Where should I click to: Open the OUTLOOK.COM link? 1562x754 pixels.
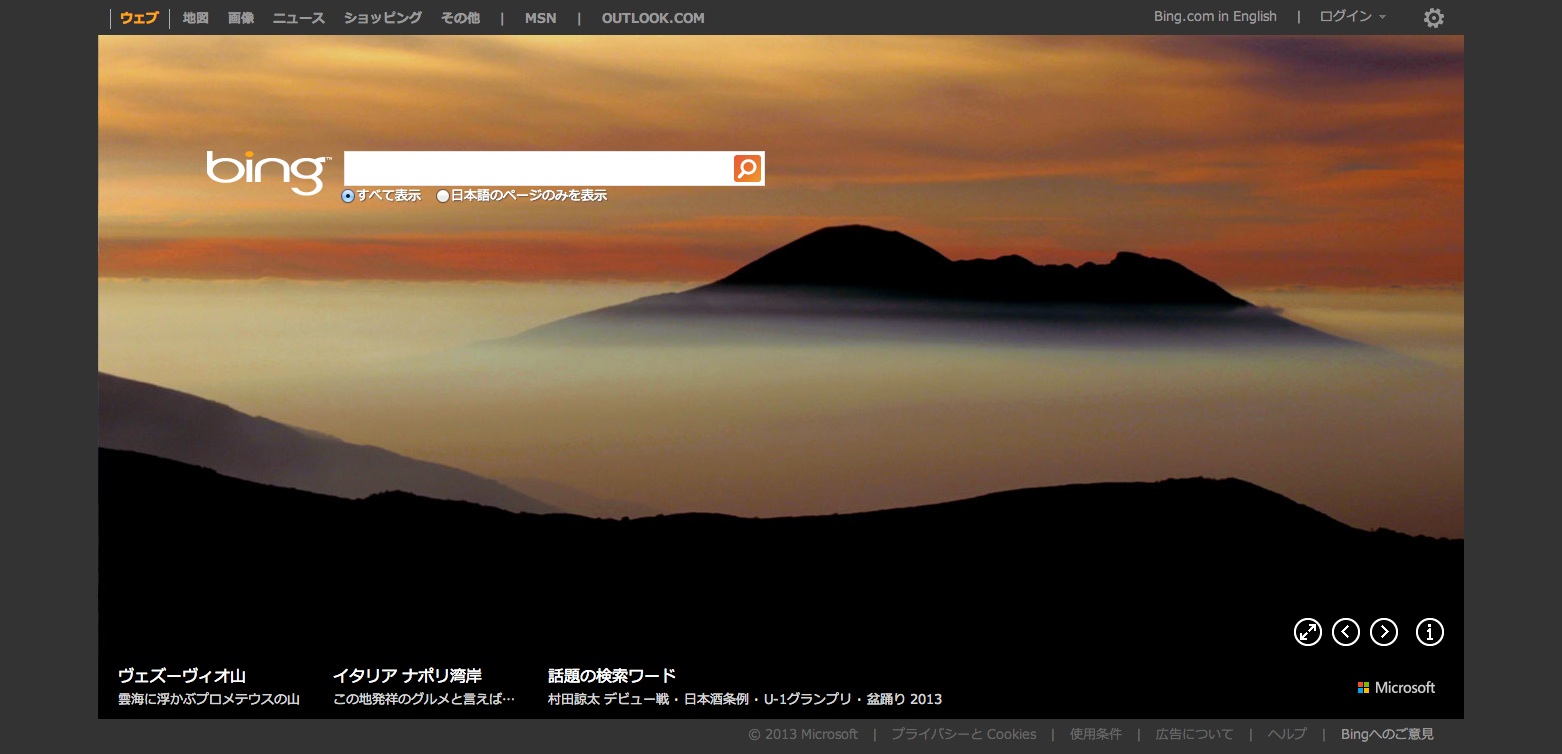[x=652, y=18]
